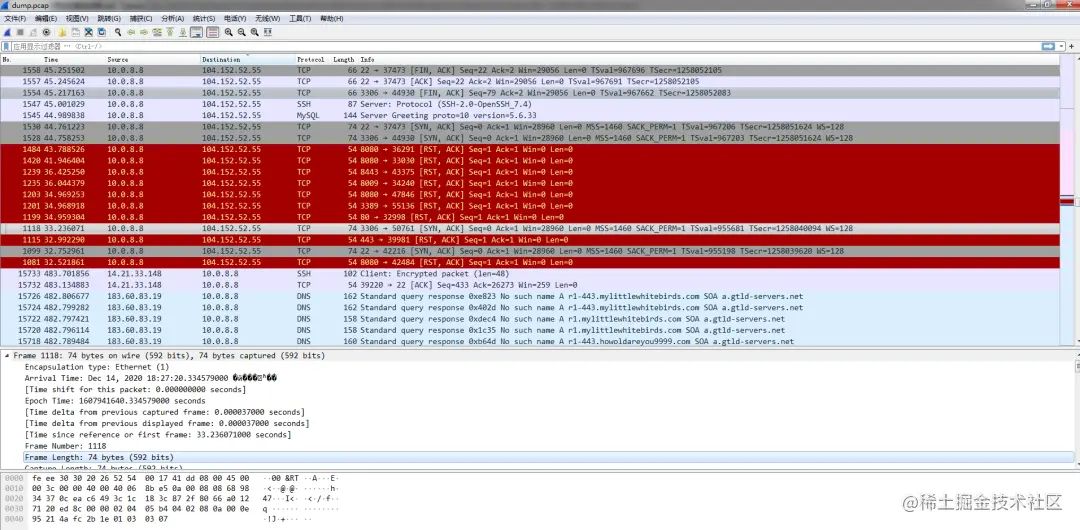Open the 编辑(E) menu
The width and height of the screenshot is (1080, 530).
coord(46,19)
